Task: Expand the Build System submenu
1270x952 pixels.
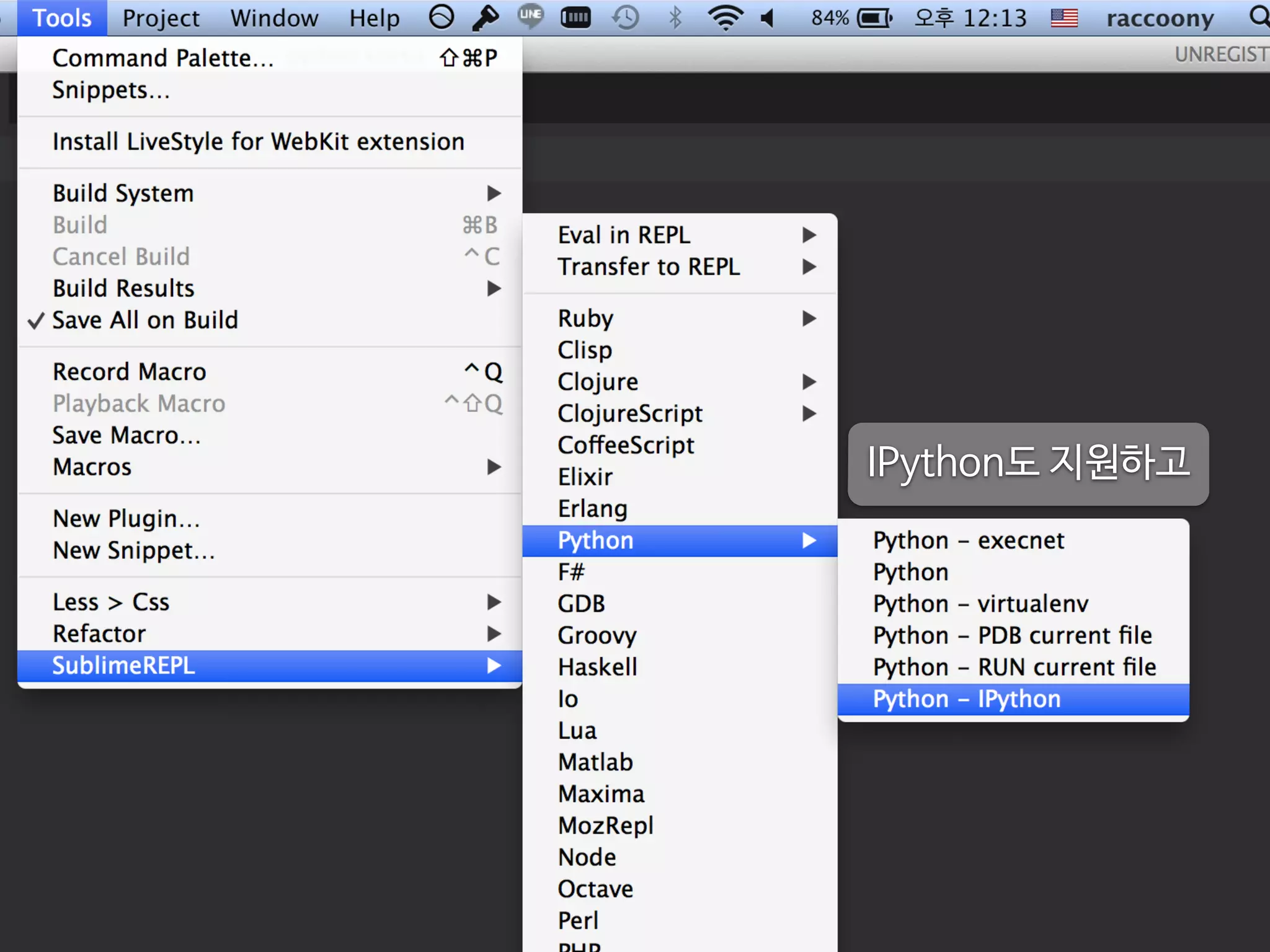Action: point(270,193)
